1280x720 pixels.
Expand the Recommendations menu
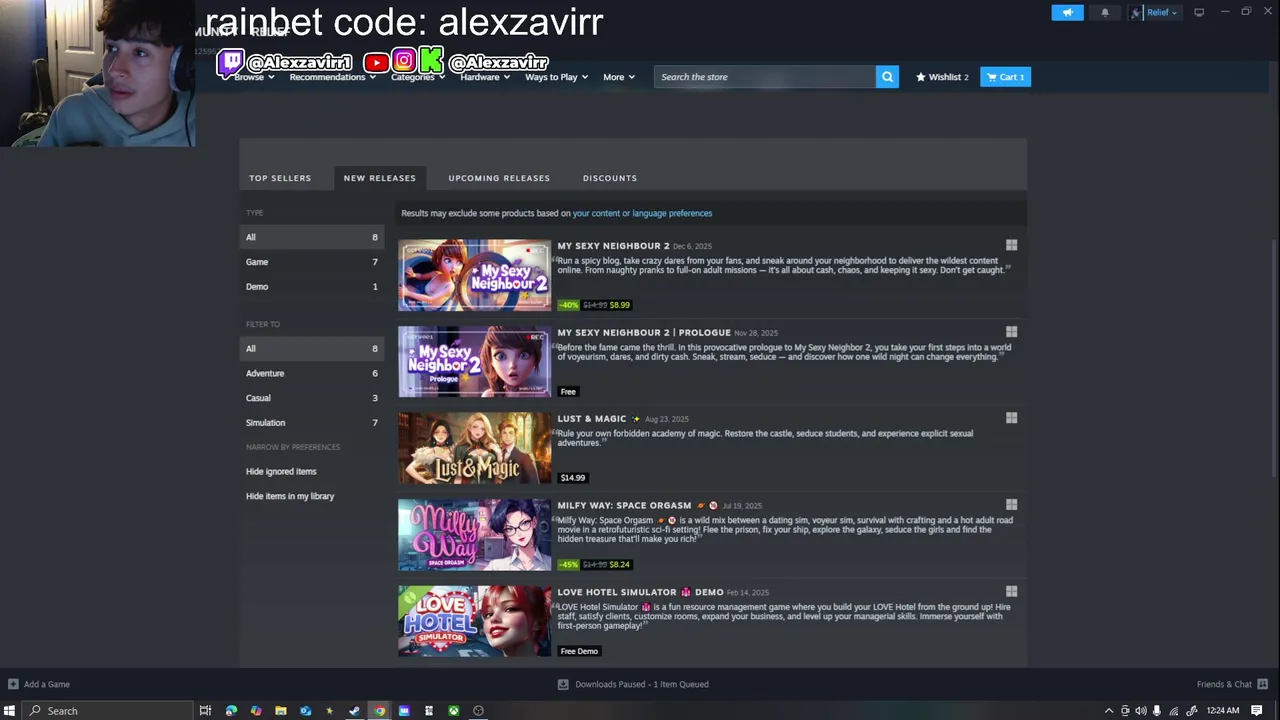(332, 77)
